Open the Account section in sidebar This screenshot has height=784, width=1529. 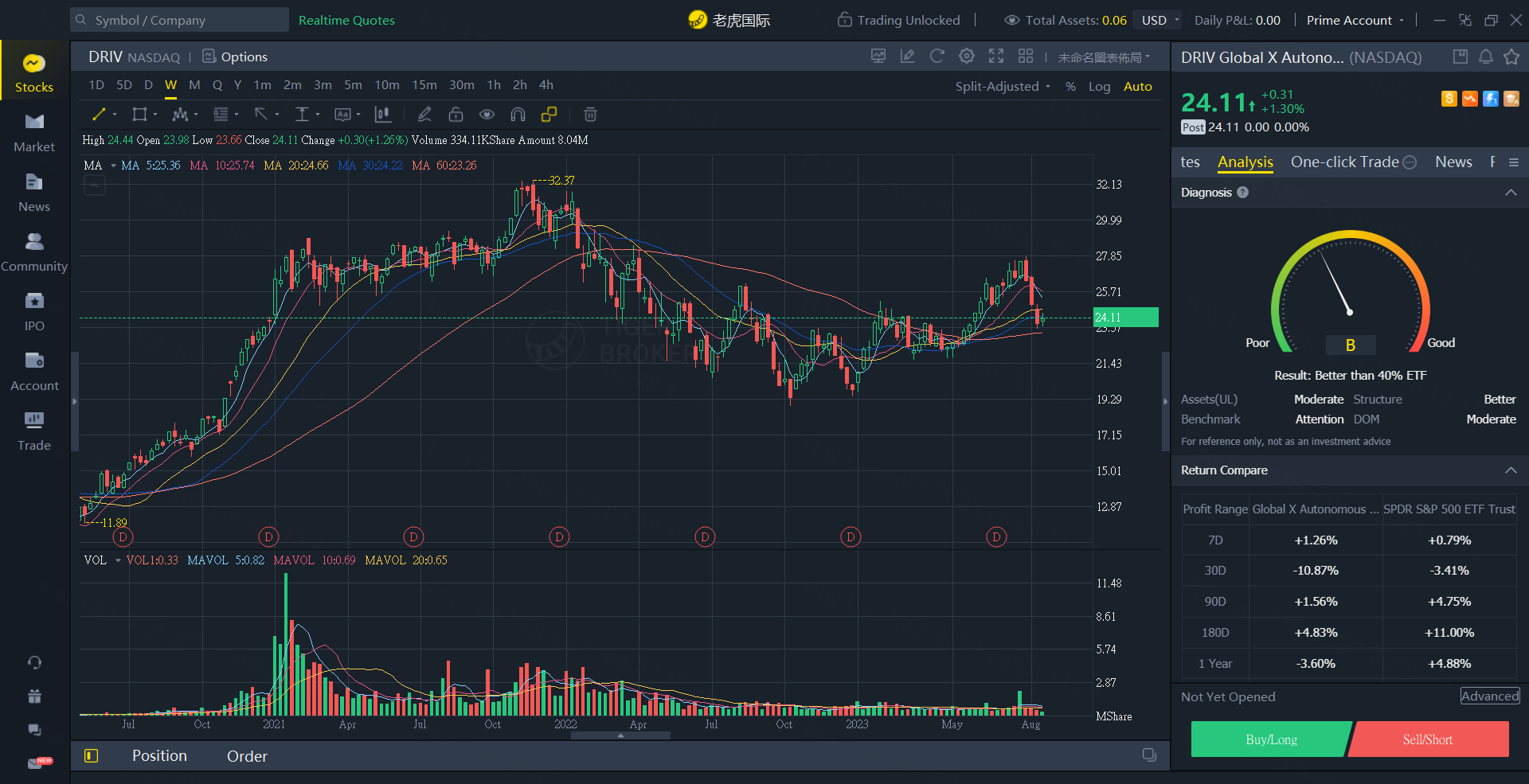(34, 372)
